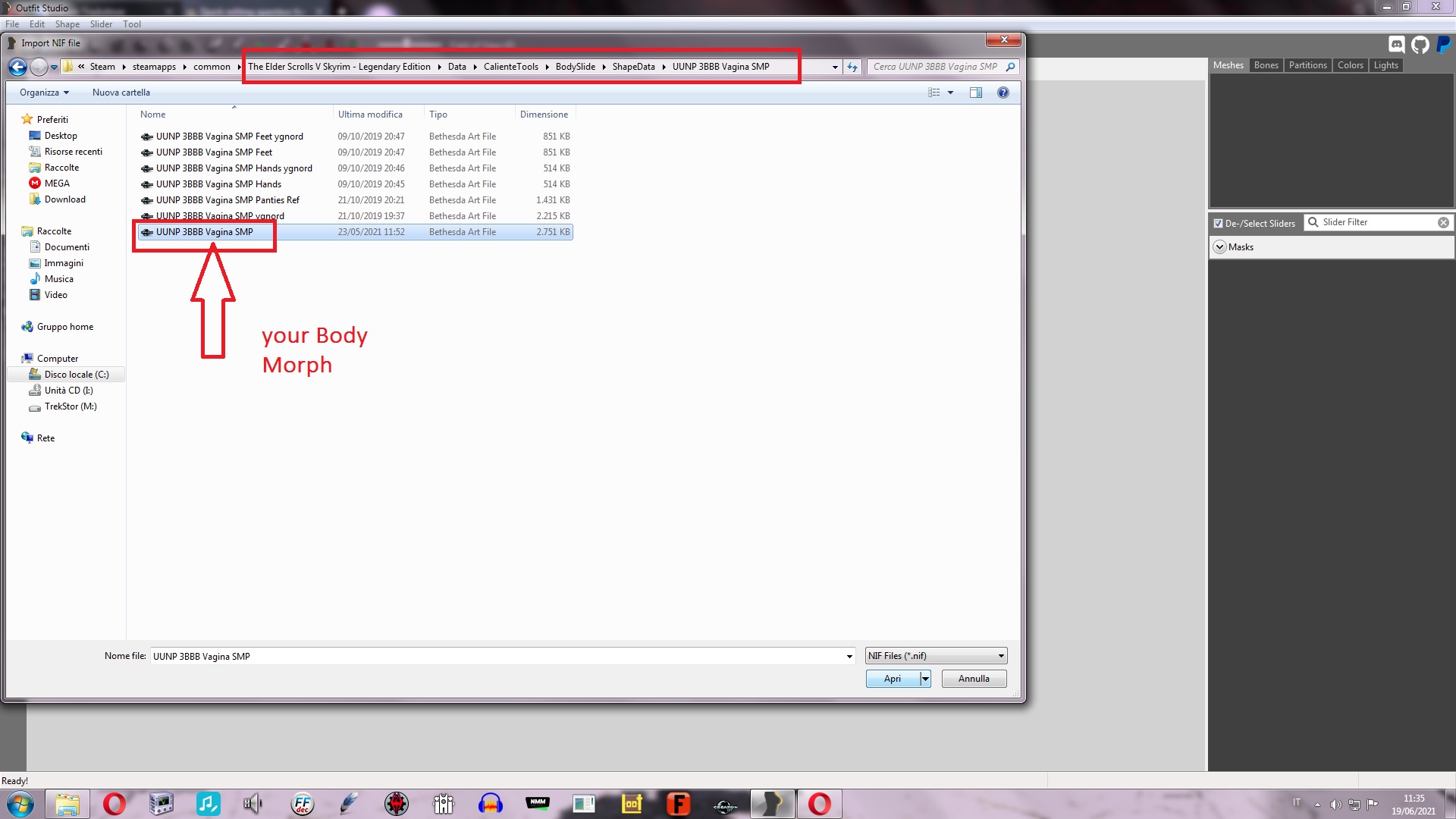Toggle De-/Select Sliders checkbox
Image resolution: width=1456 pixels, height=819 pixels.
click(x=1218, y=224)
